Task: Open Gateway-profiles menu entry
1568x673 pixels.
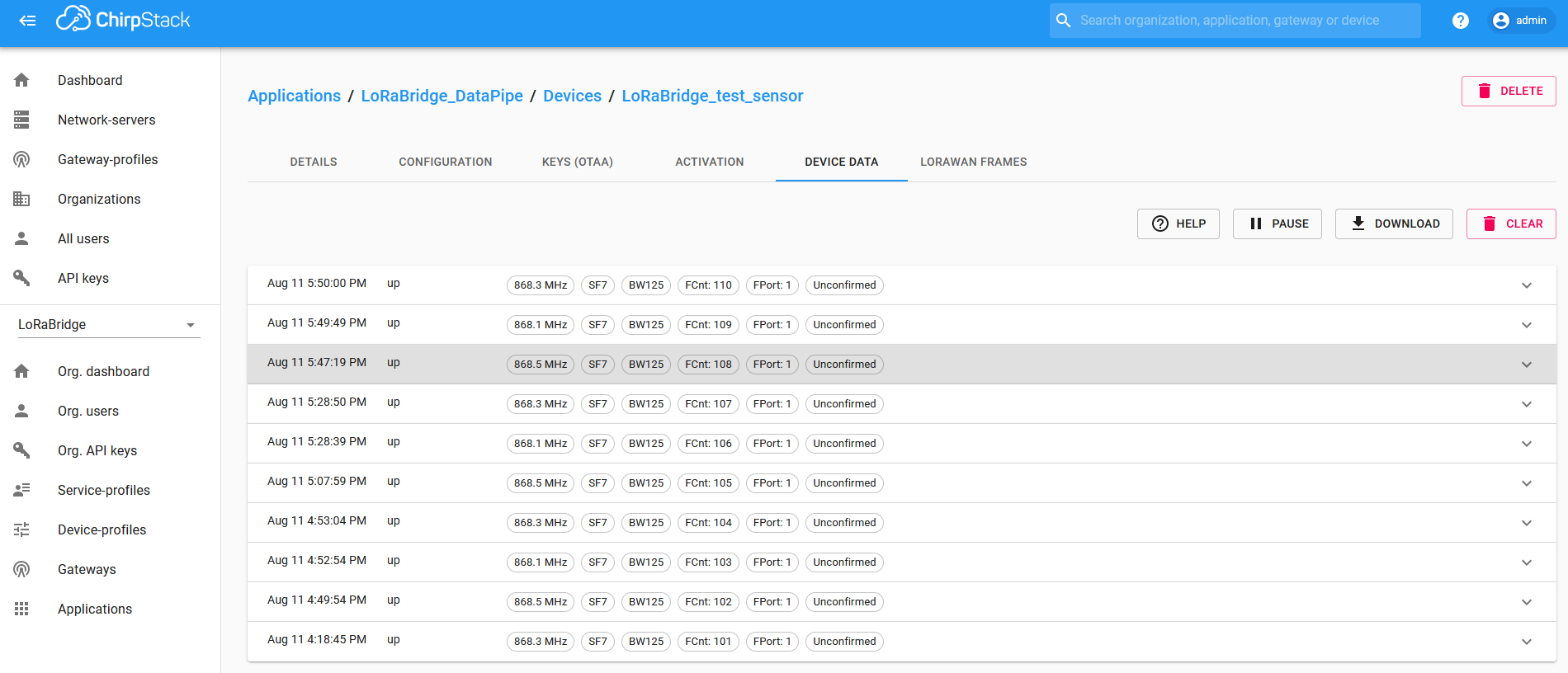Action: 110,159
